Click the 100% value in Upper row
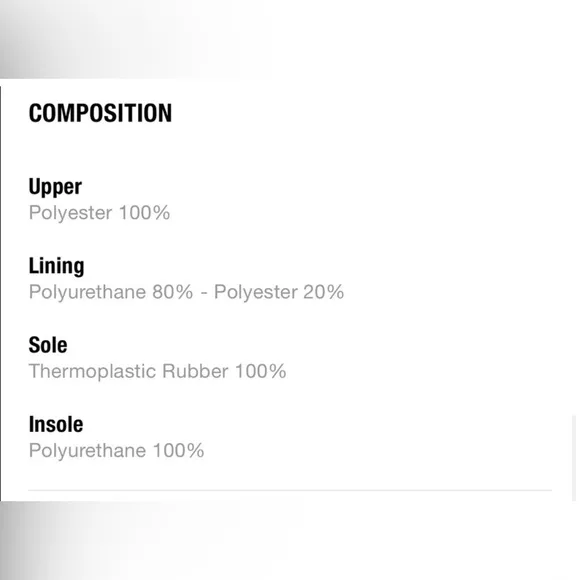 click(144, 213)
